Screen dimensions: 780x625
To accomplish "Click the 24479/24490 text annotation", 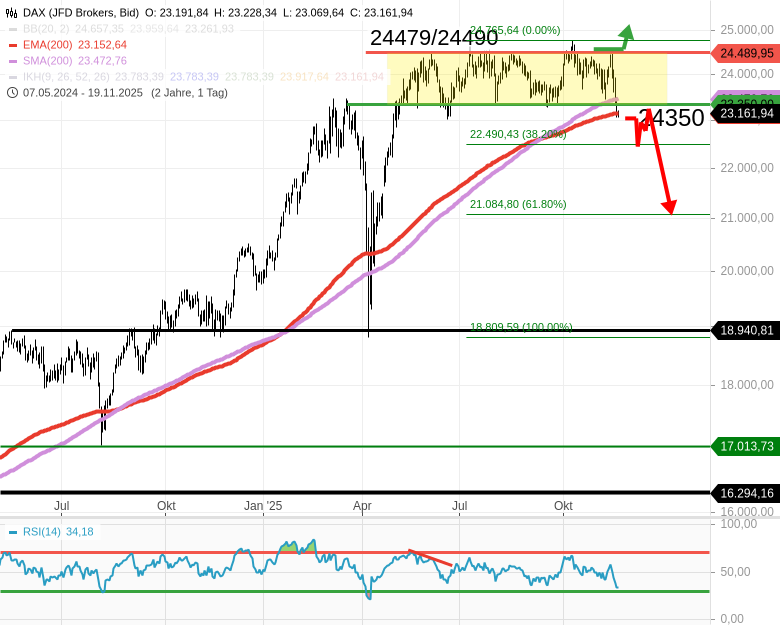I will (x=433, y=39).
